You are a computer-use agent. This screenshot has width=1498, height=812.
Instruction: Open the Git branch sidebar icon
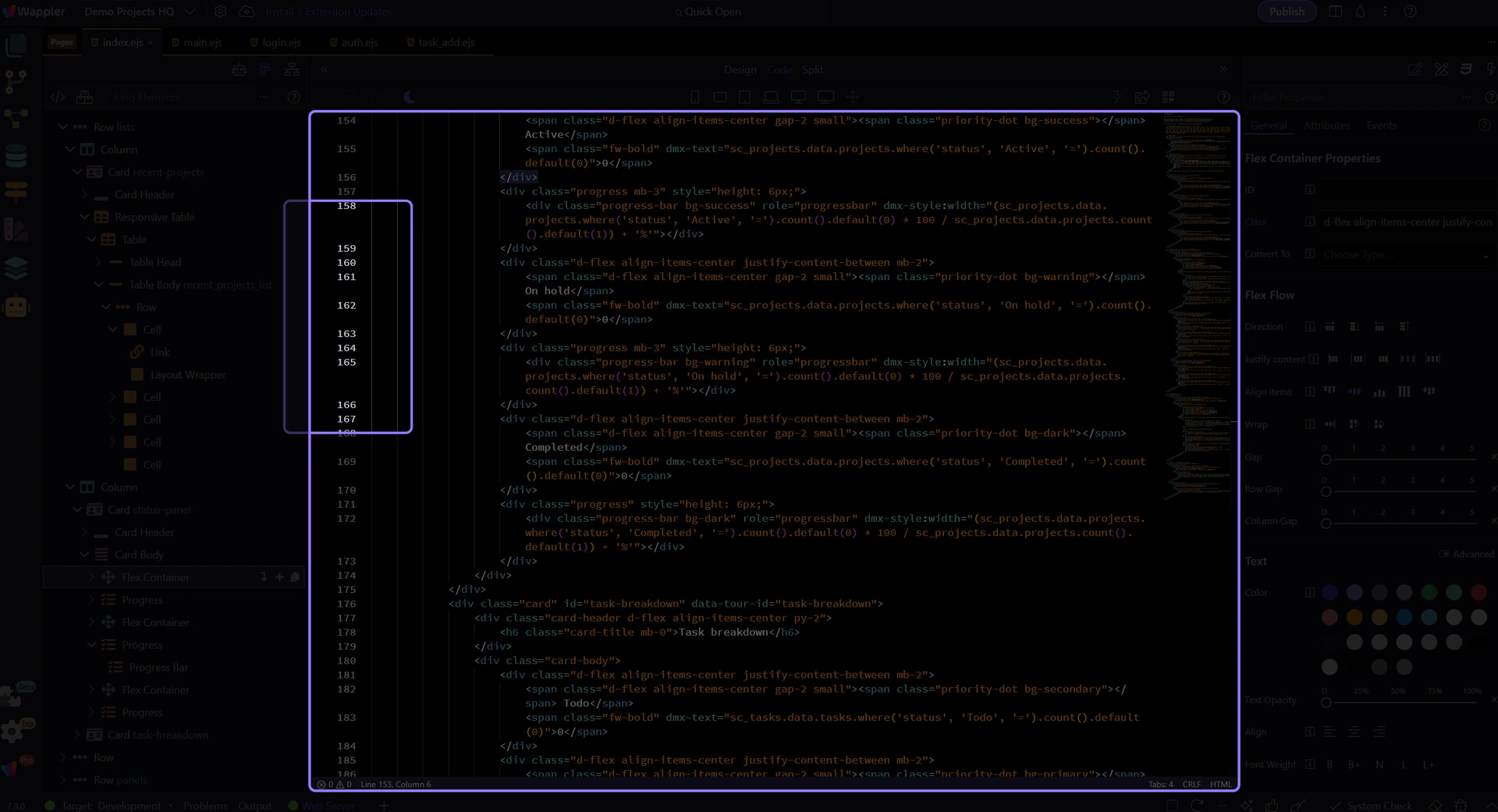(16, 81)
